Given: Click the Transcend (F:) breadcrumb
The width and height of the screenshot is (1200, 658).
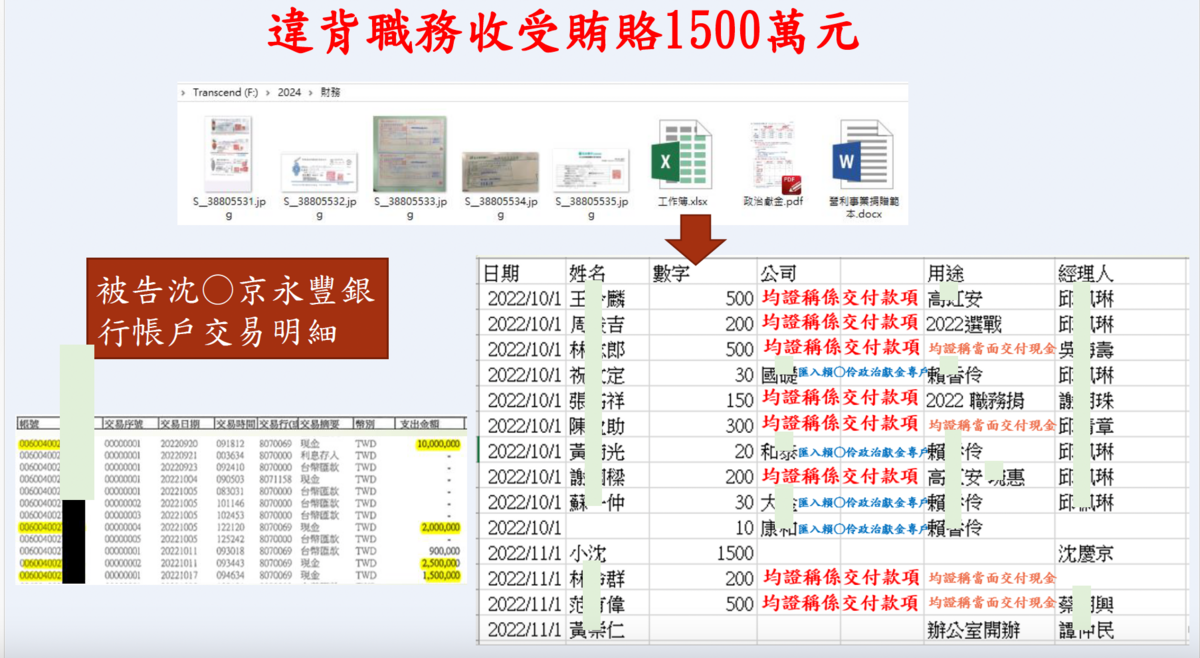Looking at the screenshot, I should coord(225,92).
